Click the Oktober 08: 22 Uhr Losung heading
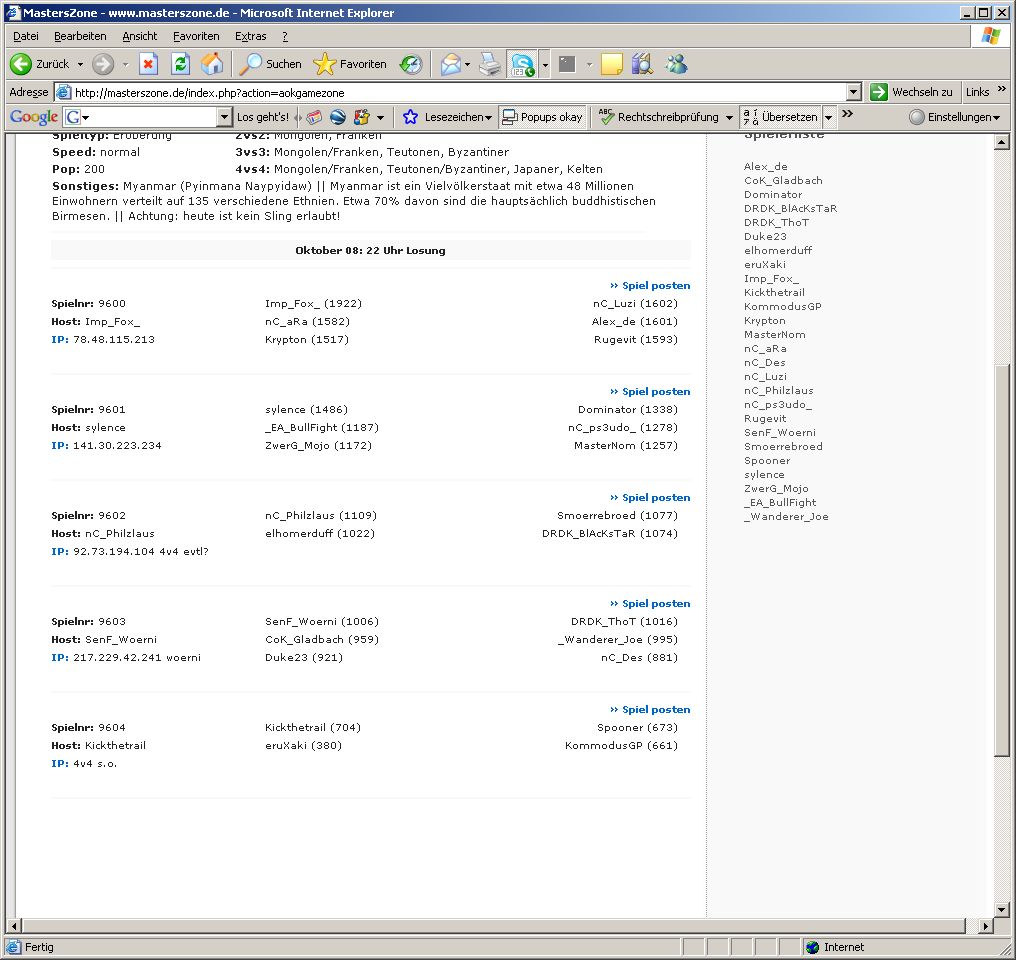1016x960 pixels. (371, 251)
